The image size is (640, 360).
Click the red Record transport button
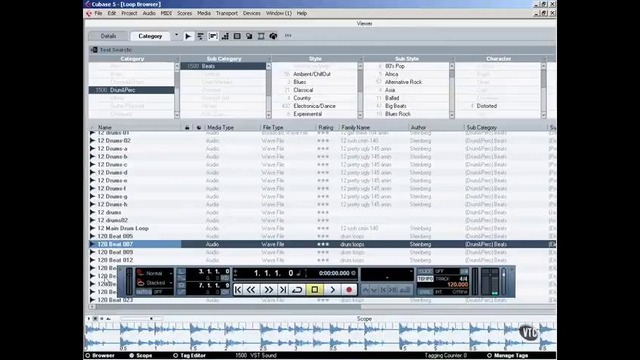pyautogui.click(x=349, y=290)
